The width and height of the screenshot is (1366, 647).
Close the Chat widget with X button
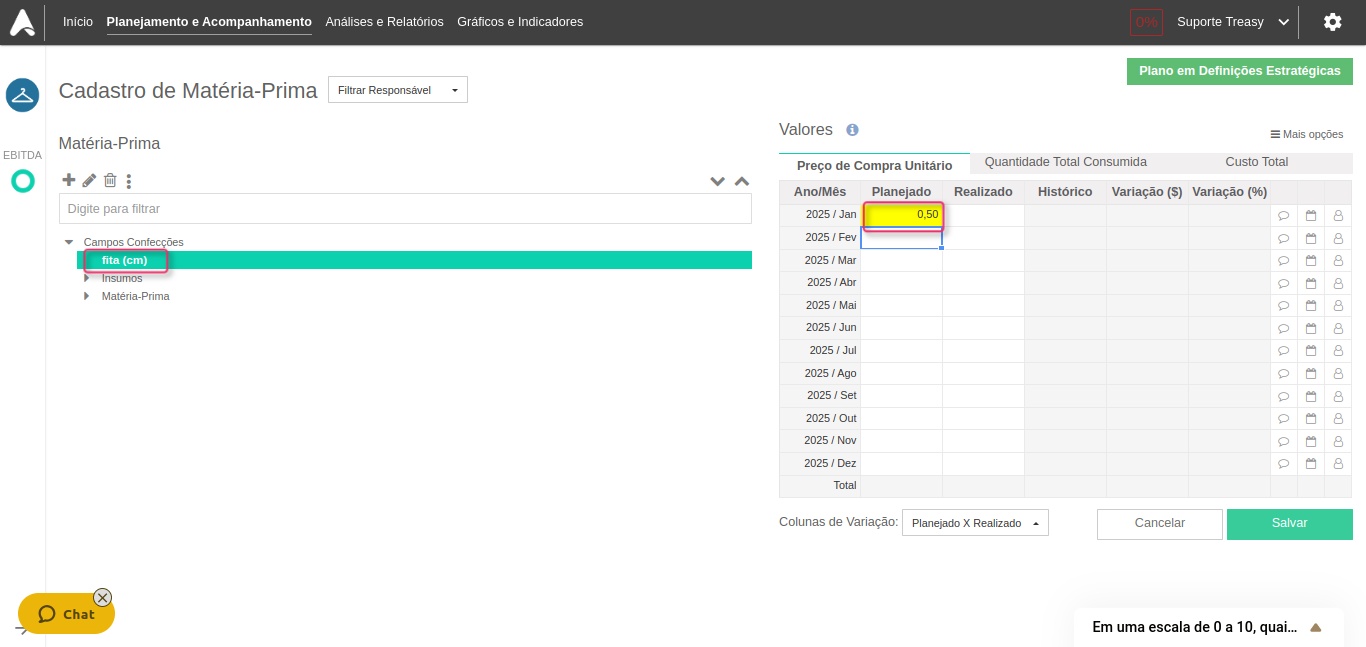(x=102, y=597)
